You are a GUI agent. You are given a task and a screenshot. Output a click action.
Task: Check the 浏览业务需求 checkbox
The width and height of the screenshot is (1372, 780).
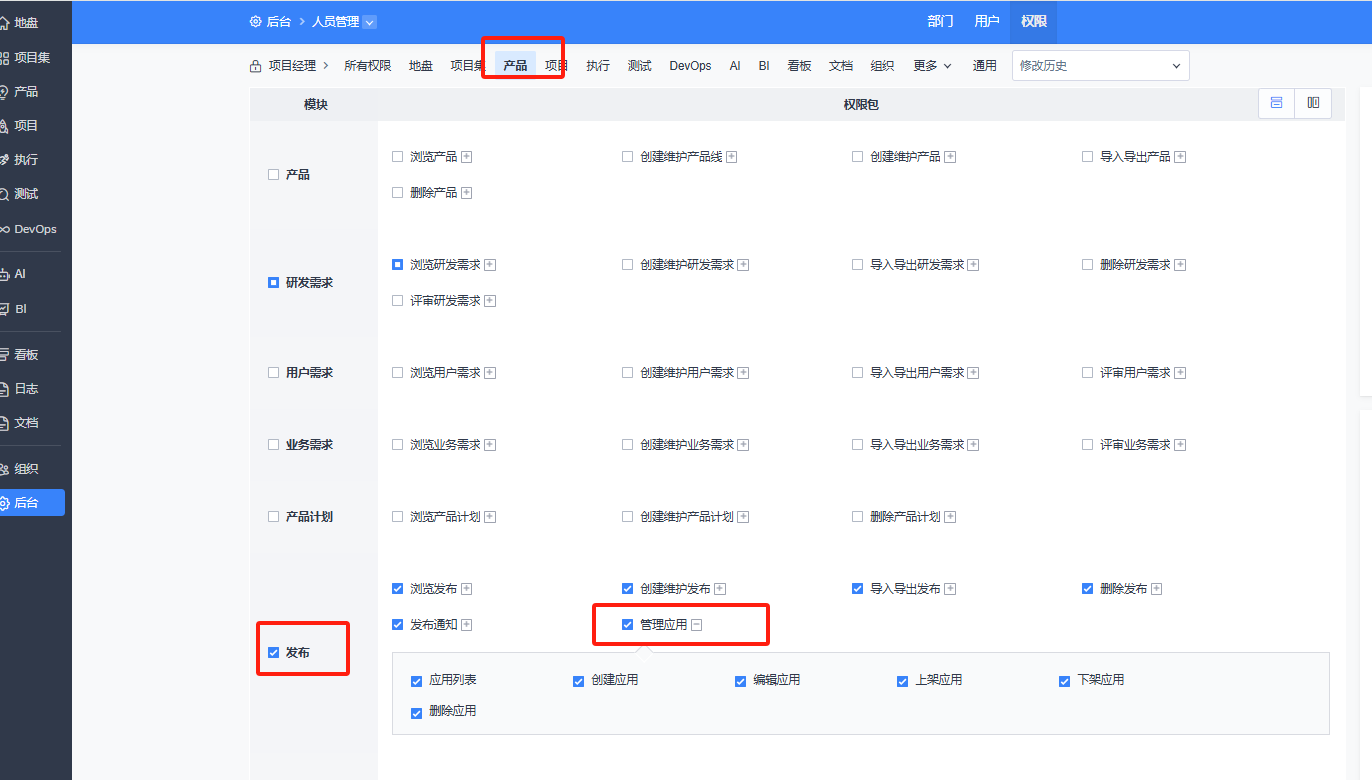click(x=397, y=445)
